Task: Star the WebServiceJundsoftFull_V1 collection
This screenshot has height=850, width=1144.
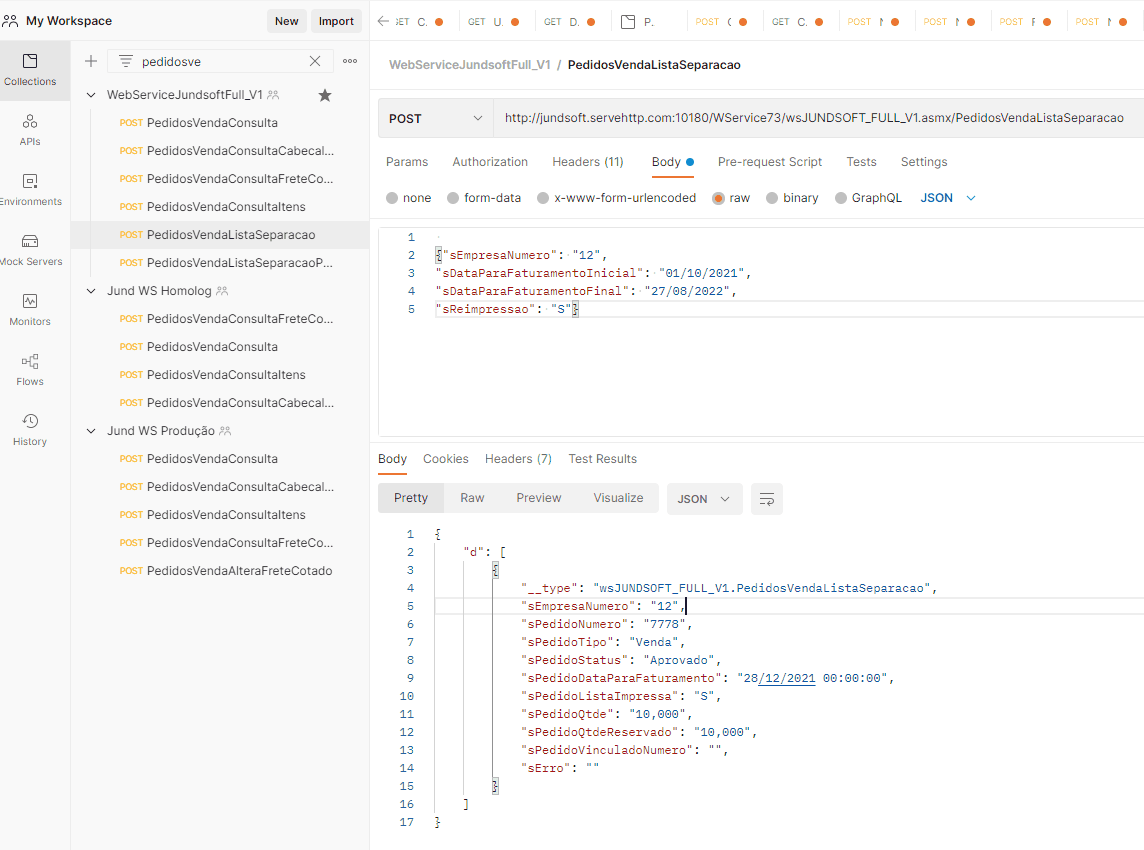Action: coord(325,95)
